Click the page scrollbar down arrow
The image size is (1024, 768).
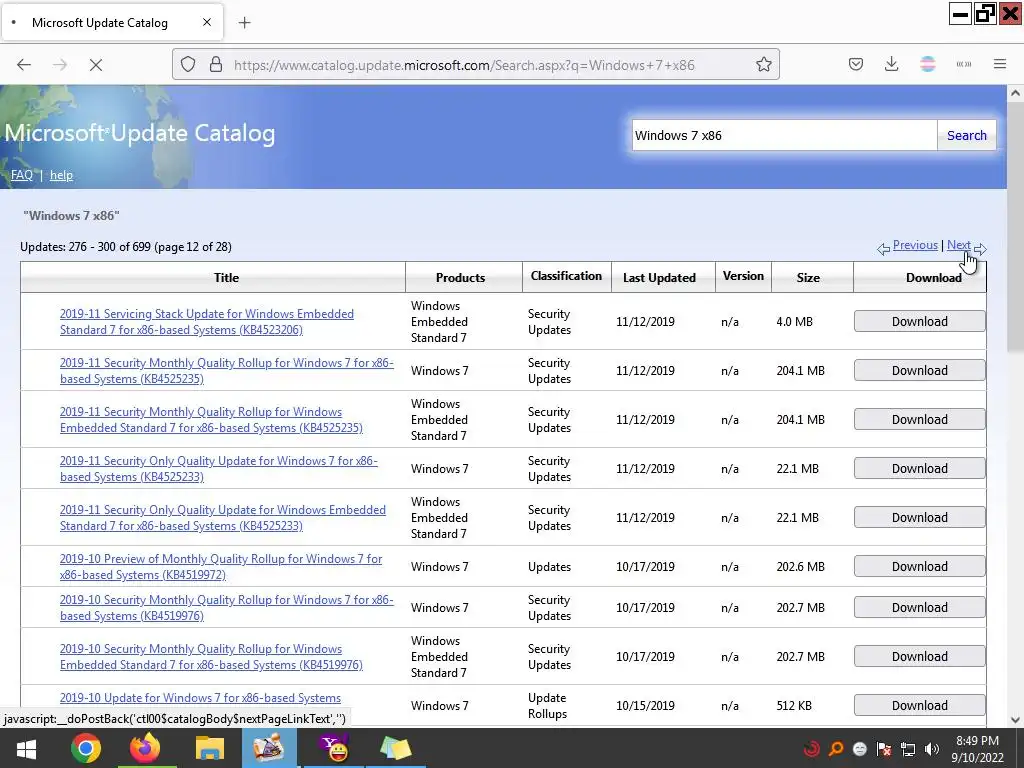tap(1015, 720)
